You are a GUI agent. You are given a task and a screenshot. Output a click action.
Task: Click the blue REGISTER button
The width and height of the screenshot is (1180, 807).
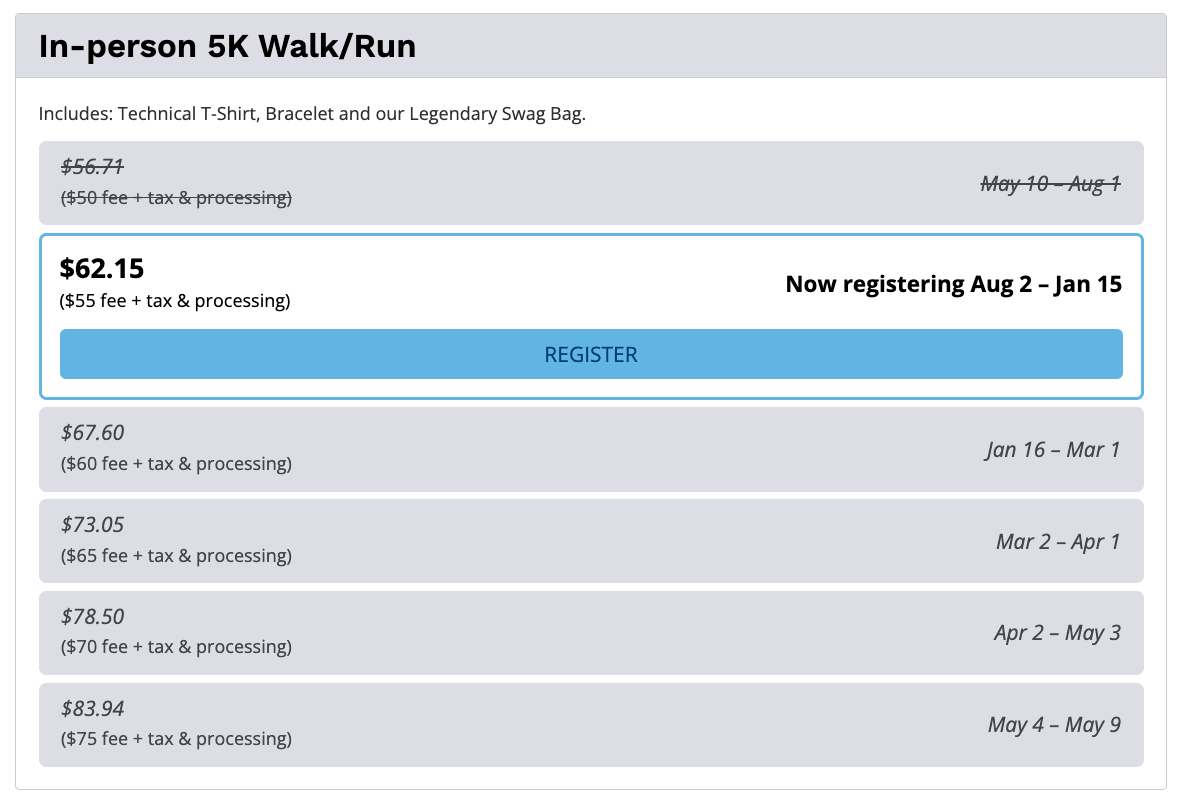click(x=591, y=354)
